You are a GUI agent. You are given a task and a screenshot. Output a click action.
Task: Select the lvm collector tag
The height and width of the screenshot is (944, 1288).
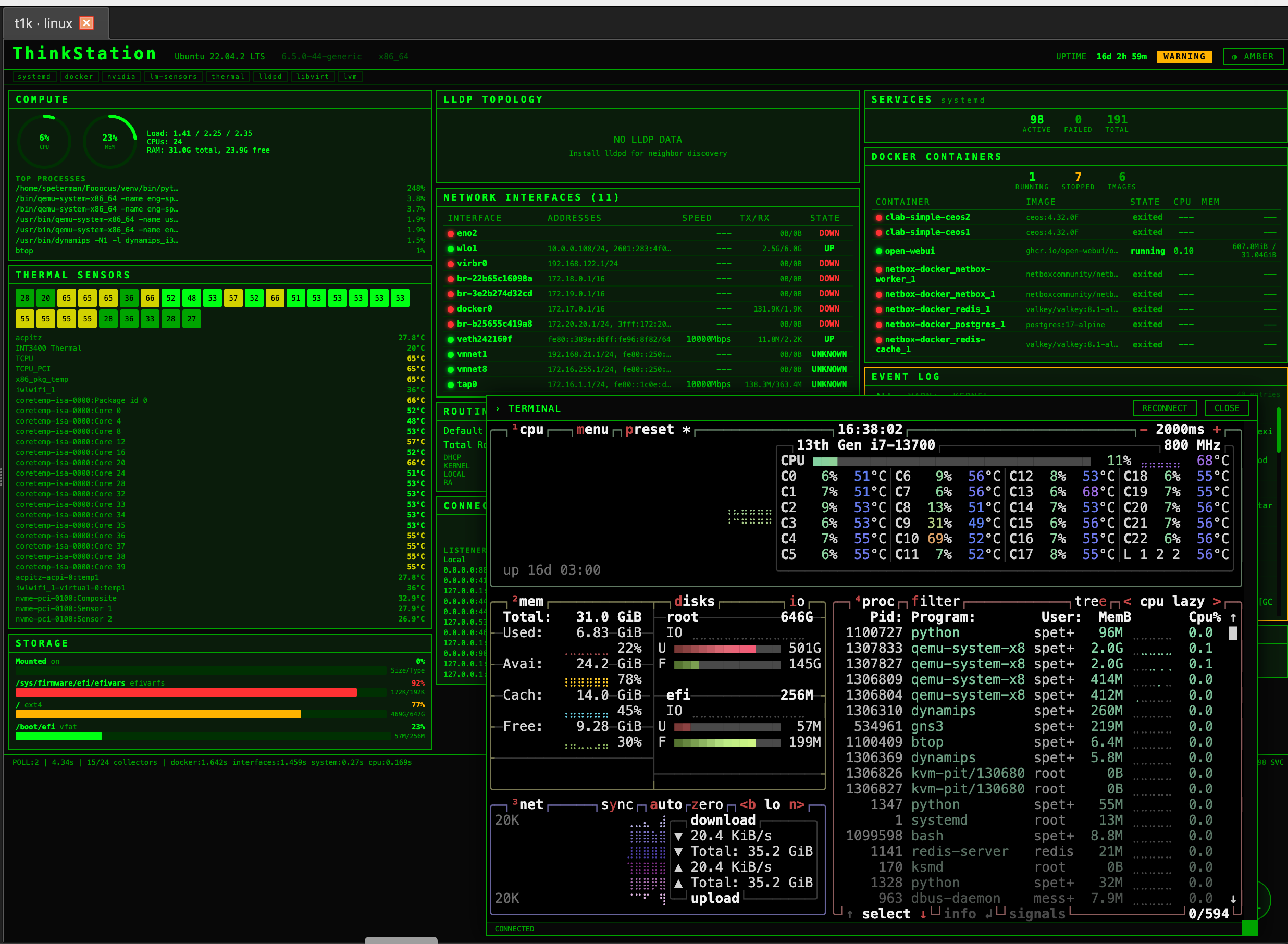[x=350, y=77]
